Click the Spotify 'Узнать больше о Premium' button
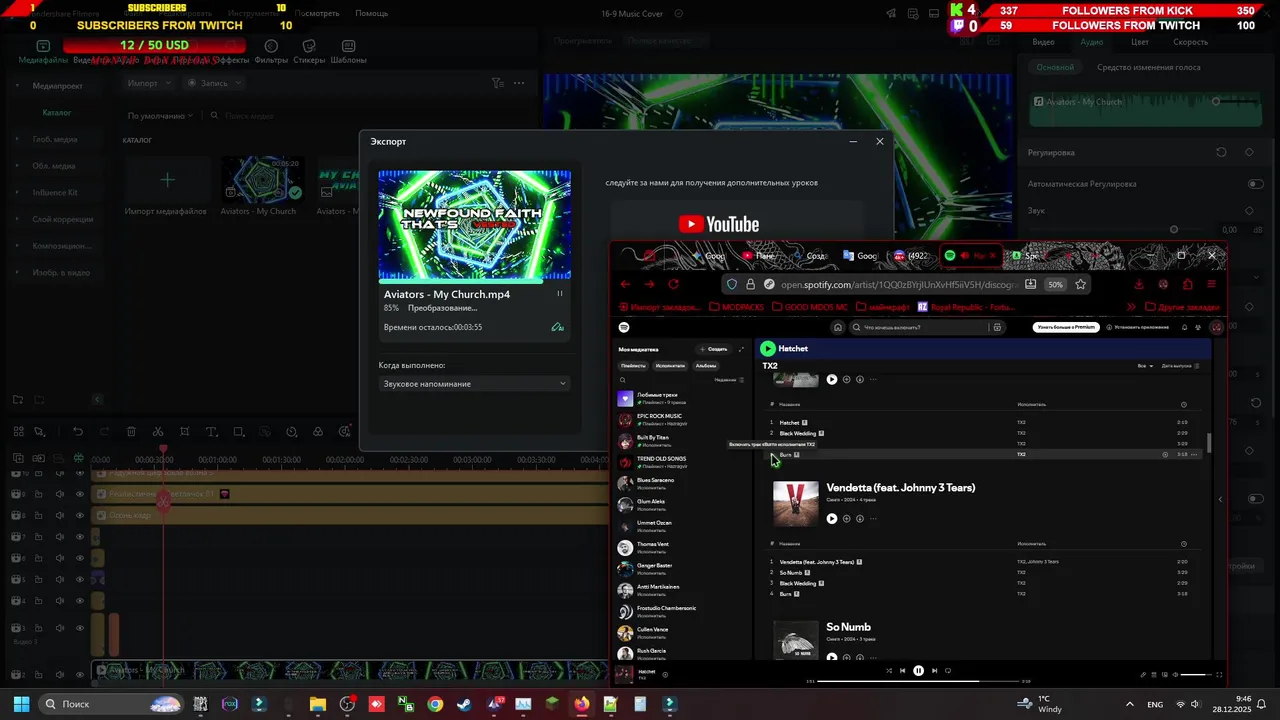Image resolution: width=1280 pixels, height=720 pixels. tap(1066, 327)
